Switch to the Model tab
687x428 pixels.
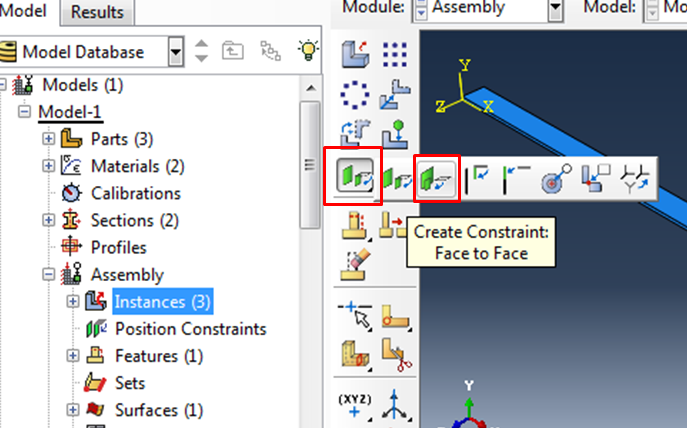click(23, 10)
